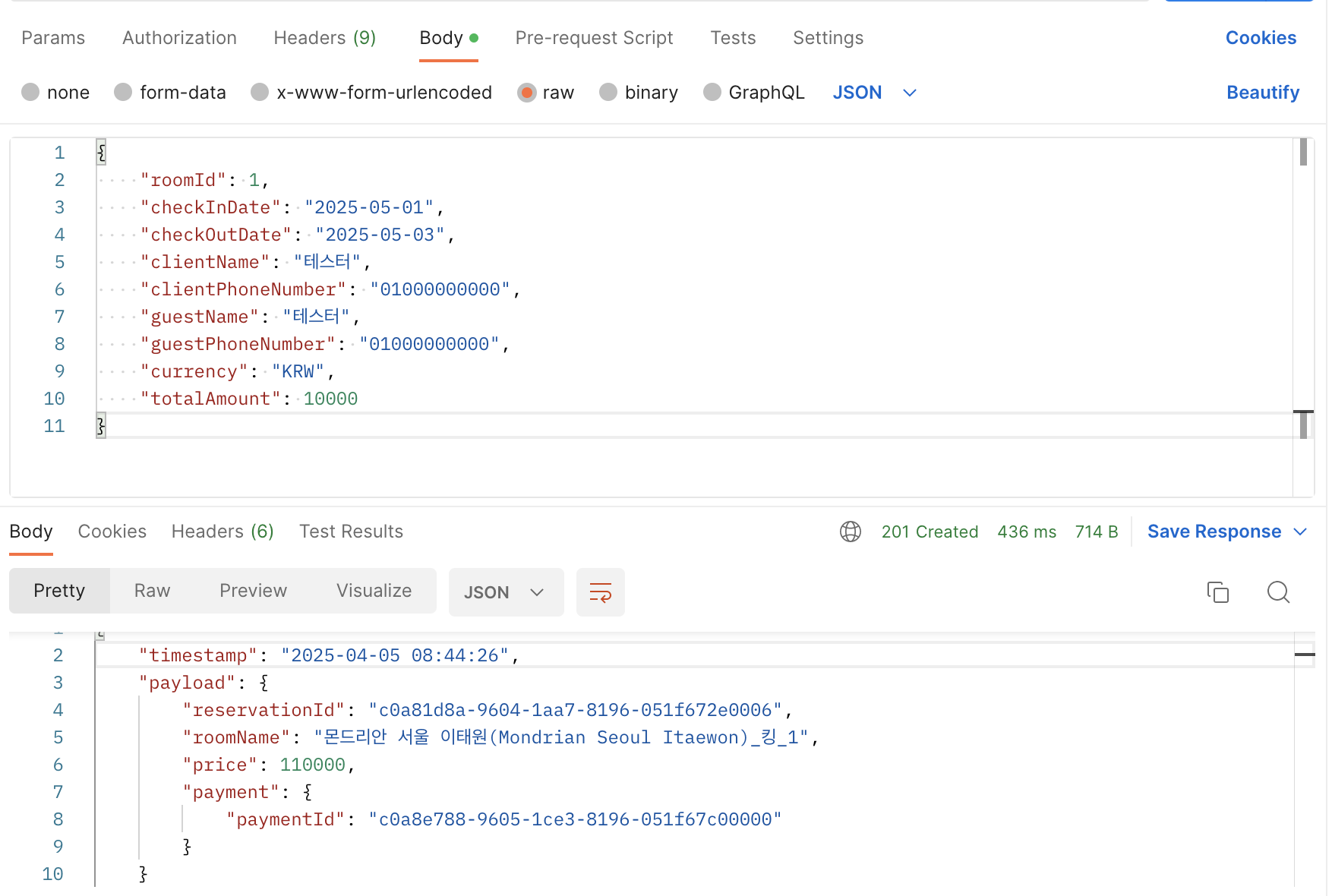Image resolution: width=1332 pixels, height=896 pixels.
Task: Open the Test Results tab
Action: point(351,532)
